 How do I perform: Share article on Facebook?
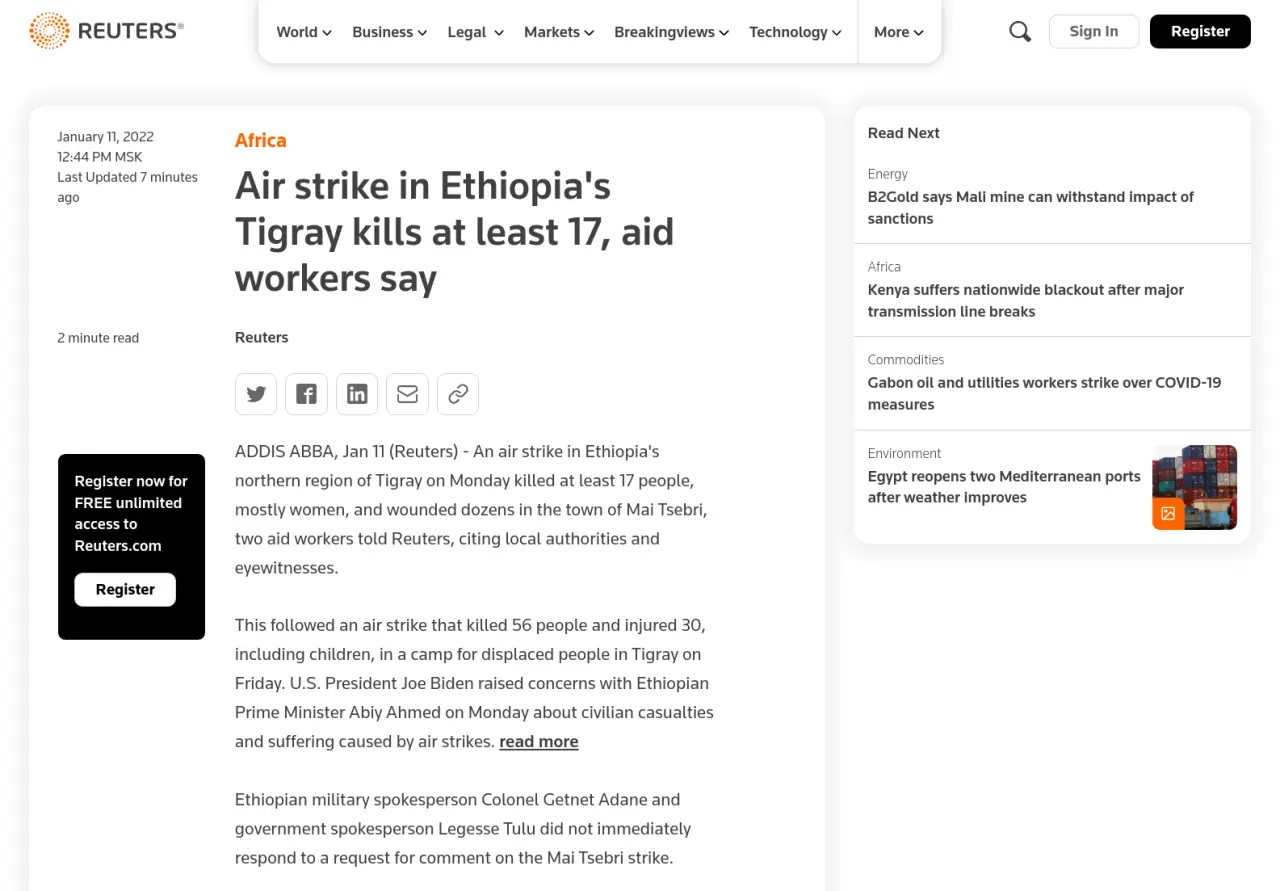pos(306,394)
